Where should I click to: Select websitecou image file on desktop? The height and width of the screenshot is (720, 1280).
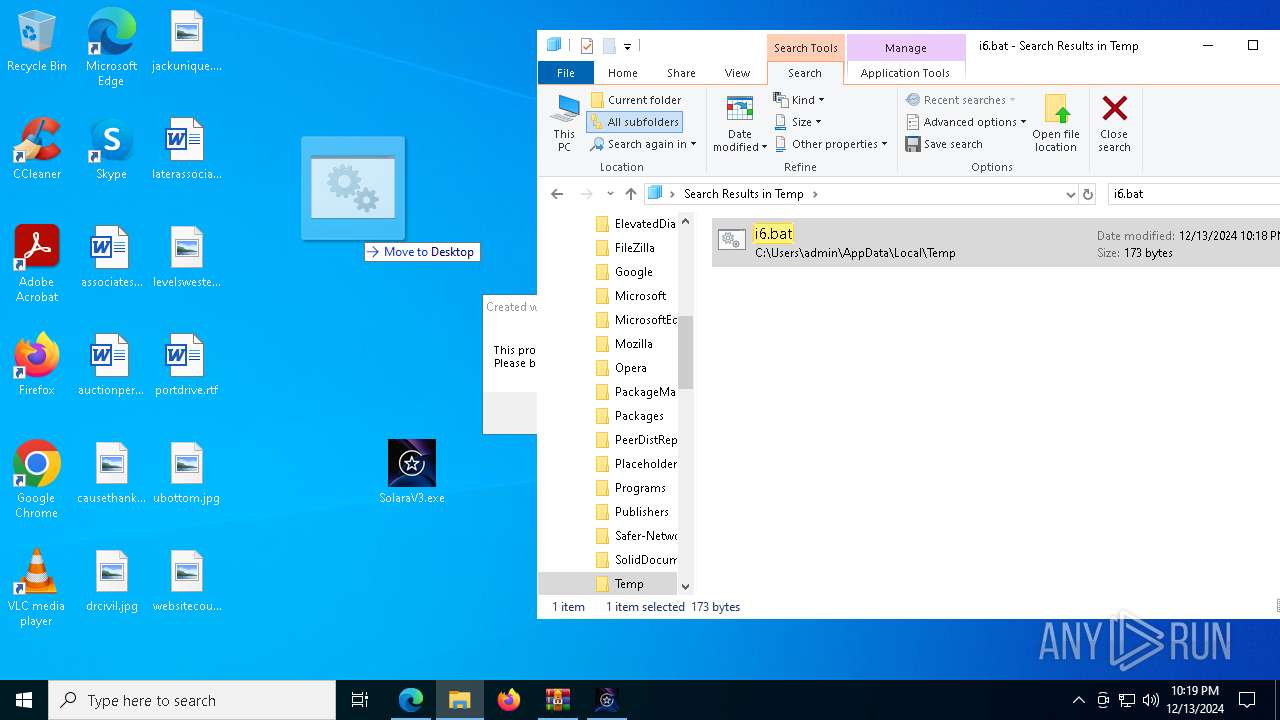pos(187,582)
